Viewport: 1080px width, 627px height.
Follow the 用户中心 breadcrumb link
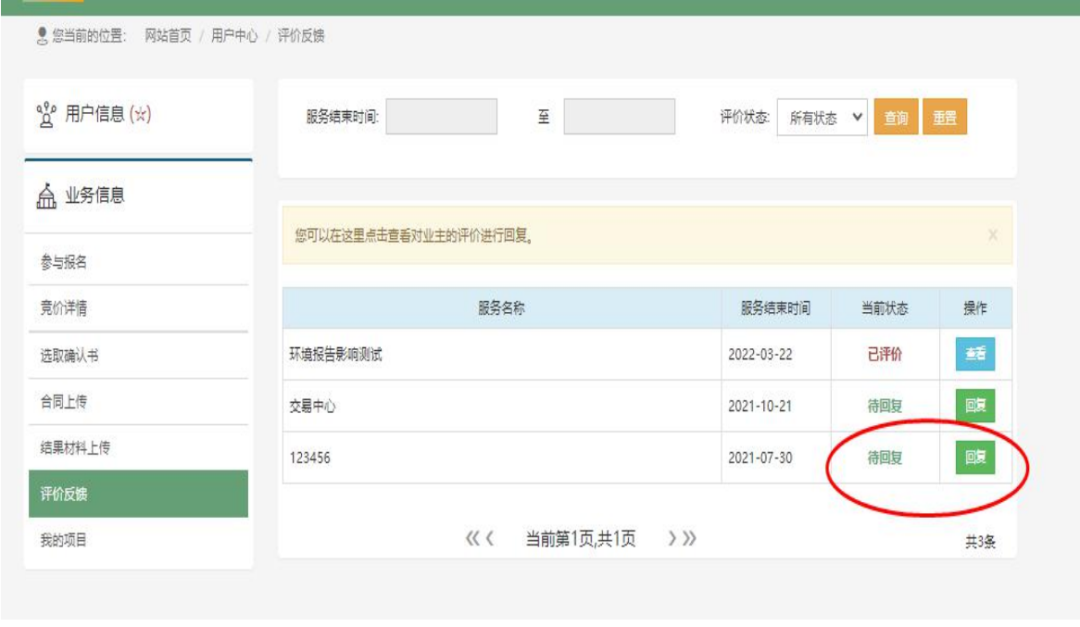[x=234, y=36]
